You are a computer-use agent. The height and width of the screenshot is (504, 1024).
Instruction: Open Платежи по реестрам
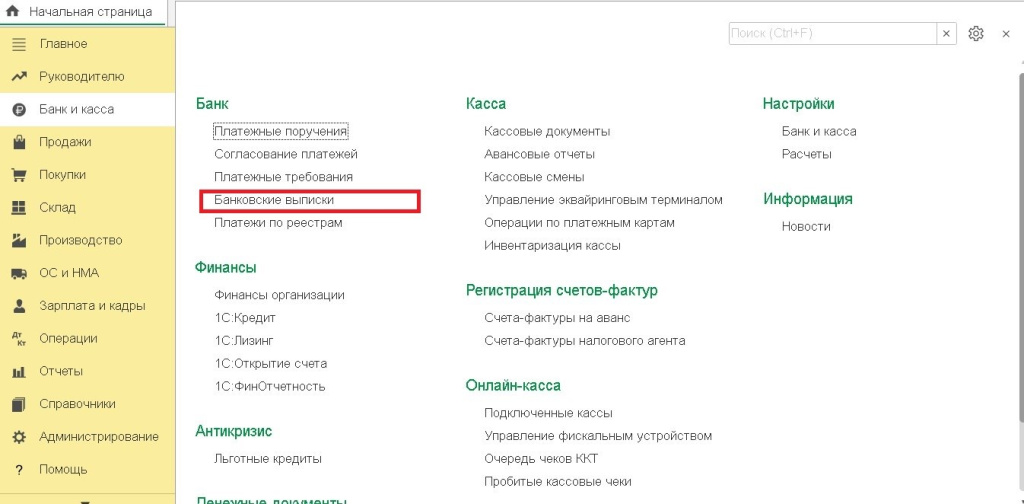pos(278,223)
